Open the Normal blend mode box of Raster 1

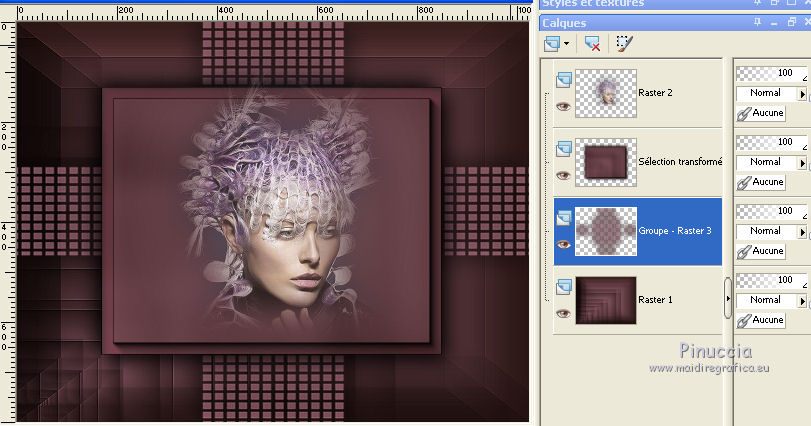coord(766,300)
